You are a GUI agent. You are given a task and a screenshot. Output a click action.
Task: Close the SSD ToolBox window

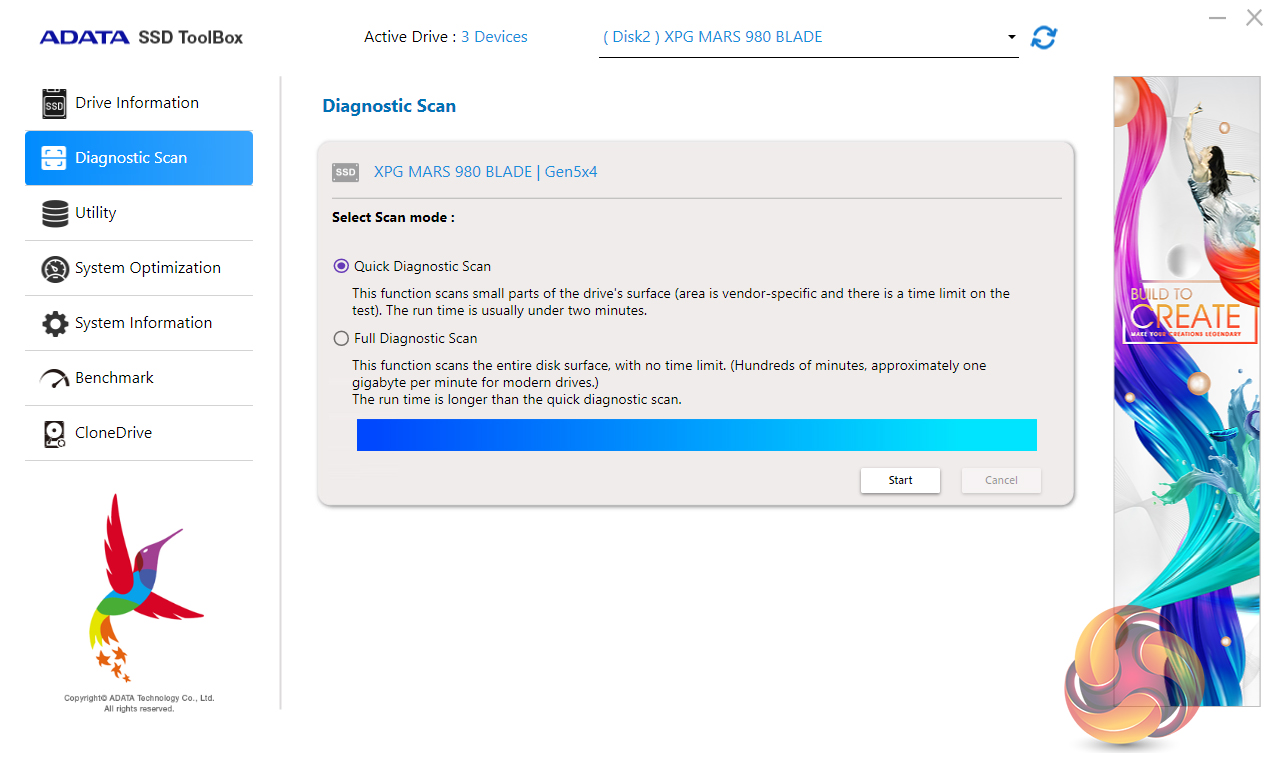point(1254,18)
